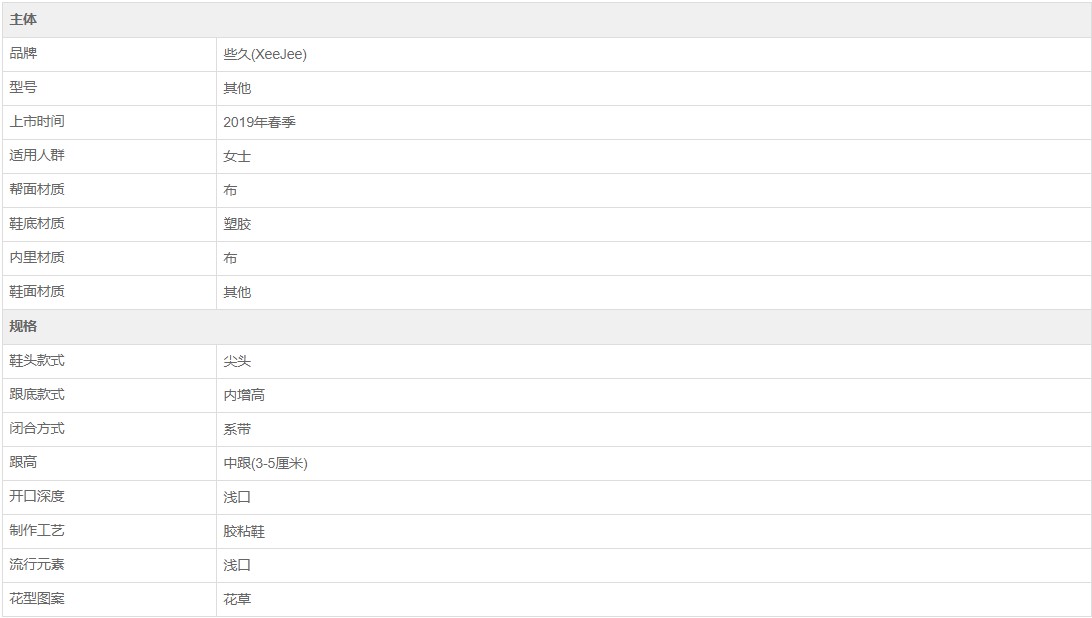Image resolution: width=1092 pixels, height=618 pixels.
Task: Select the 适用人群 row label
Action: coord(37,156)
